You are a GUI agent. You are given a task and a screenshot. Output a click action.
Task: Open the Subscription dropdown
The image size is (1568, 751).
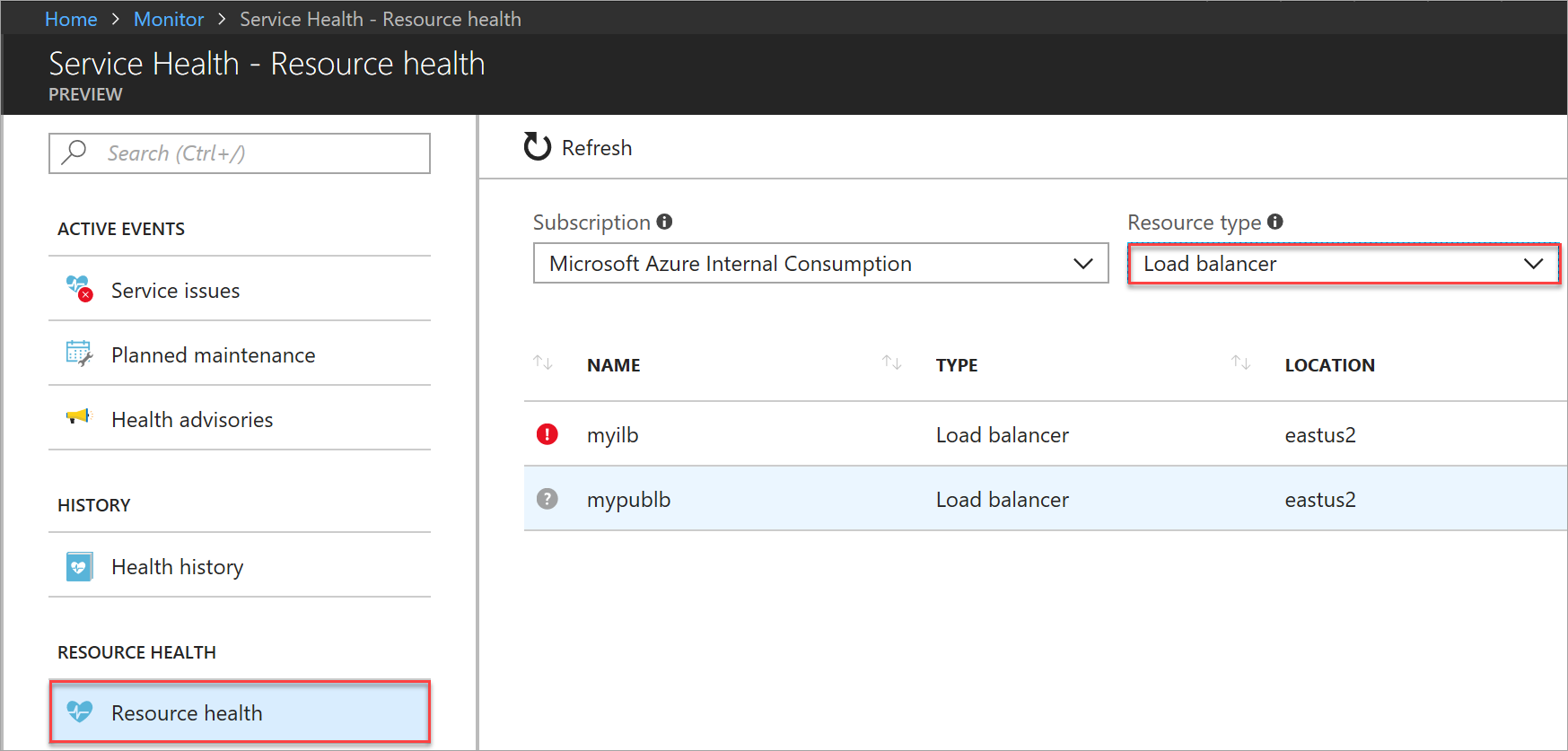[x=820, y=264]
